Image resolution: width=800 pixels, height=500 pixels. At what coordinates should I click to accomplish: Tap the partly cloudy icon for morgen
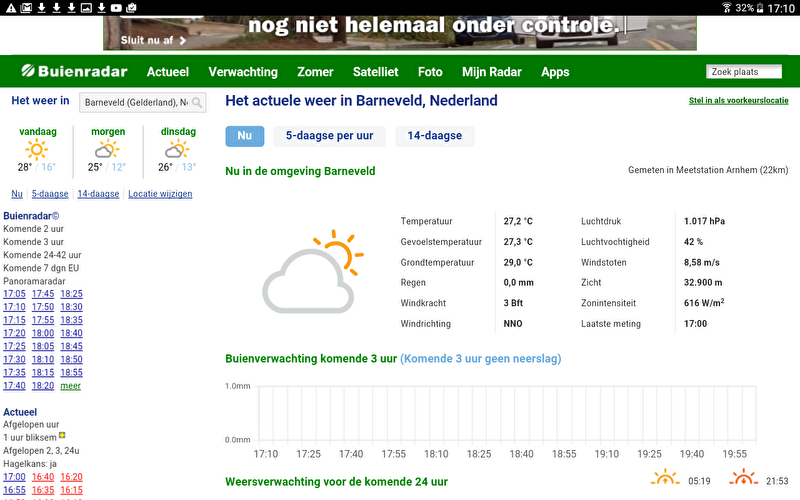point(107,151)
